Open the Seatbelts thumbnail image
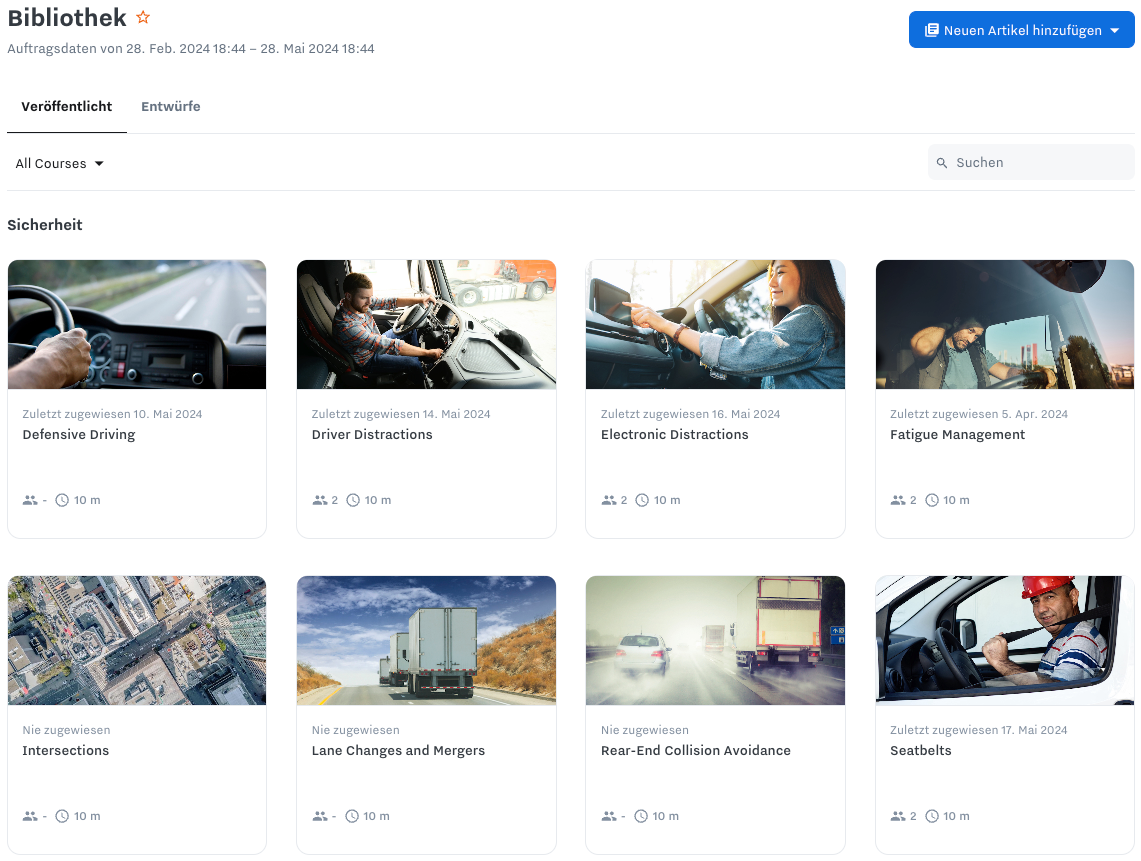1141x861 pixels. pos(1005,640)
